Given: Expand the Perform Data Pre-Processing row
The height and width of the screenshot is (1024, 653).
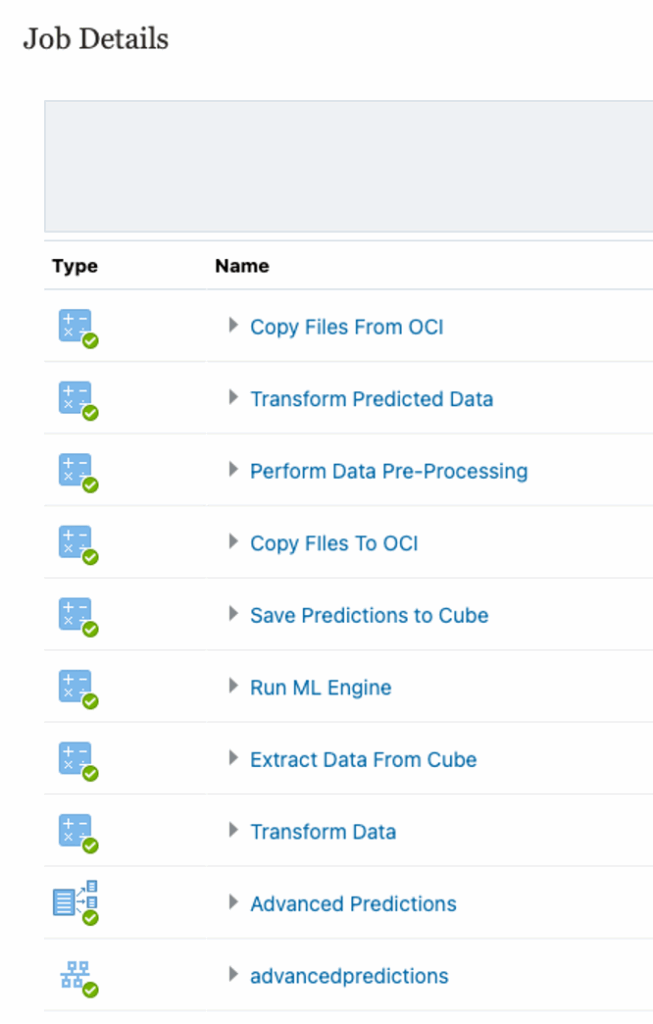Looking at the screenshot, I should (x=233, y=469).
